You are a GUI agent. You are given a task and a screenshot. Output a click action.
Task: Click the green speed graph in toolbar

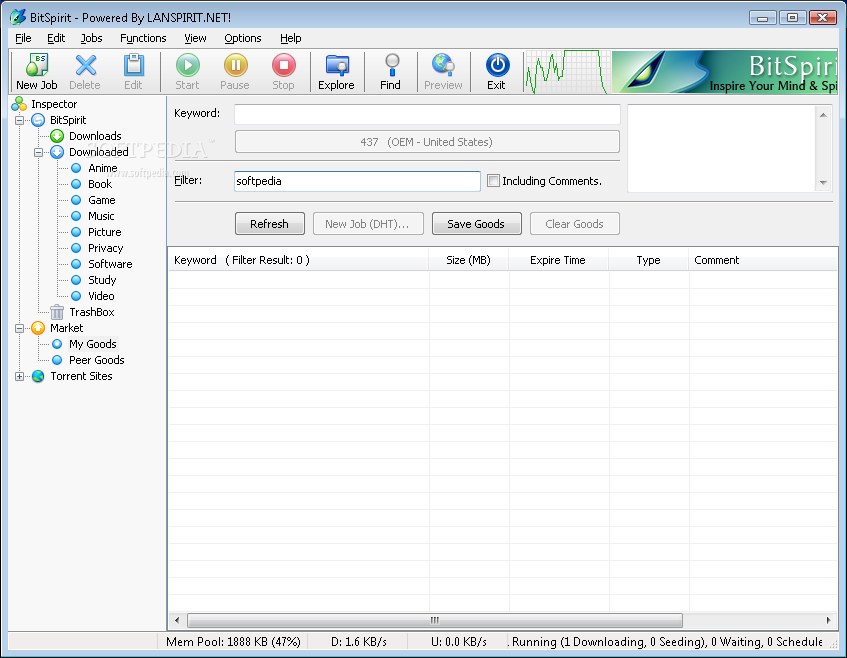[x=567, y=72]
